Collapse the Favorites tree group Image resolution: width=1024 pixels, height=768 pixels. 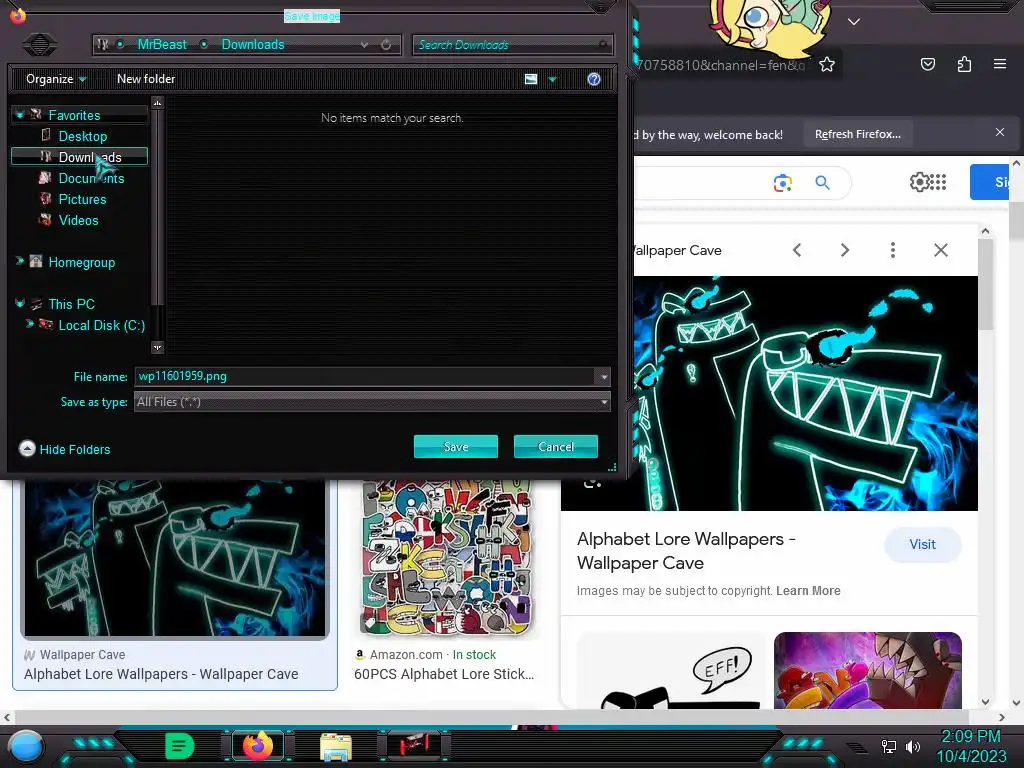click(x=20, y=115)
